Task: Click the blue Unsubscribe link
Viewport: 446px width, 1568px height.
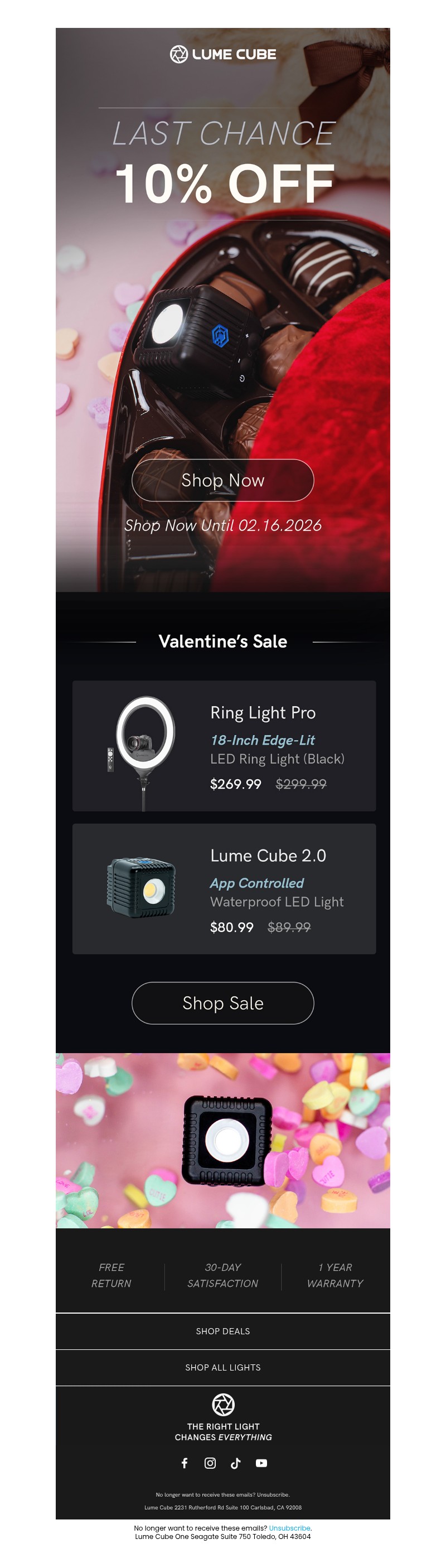Action: (289, 1528)
